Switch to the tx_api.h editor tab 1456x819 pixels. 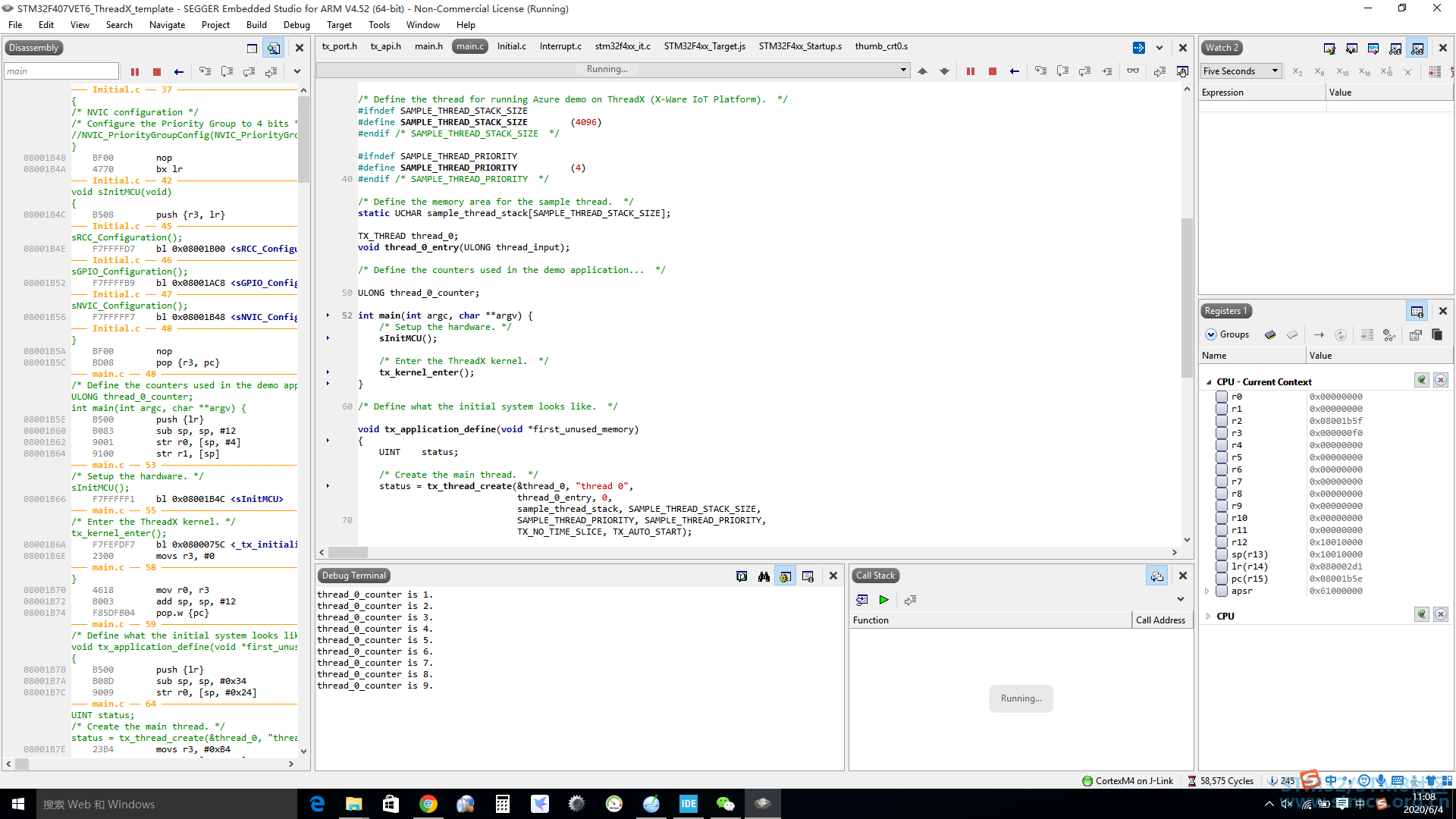(x=385, y=46)
